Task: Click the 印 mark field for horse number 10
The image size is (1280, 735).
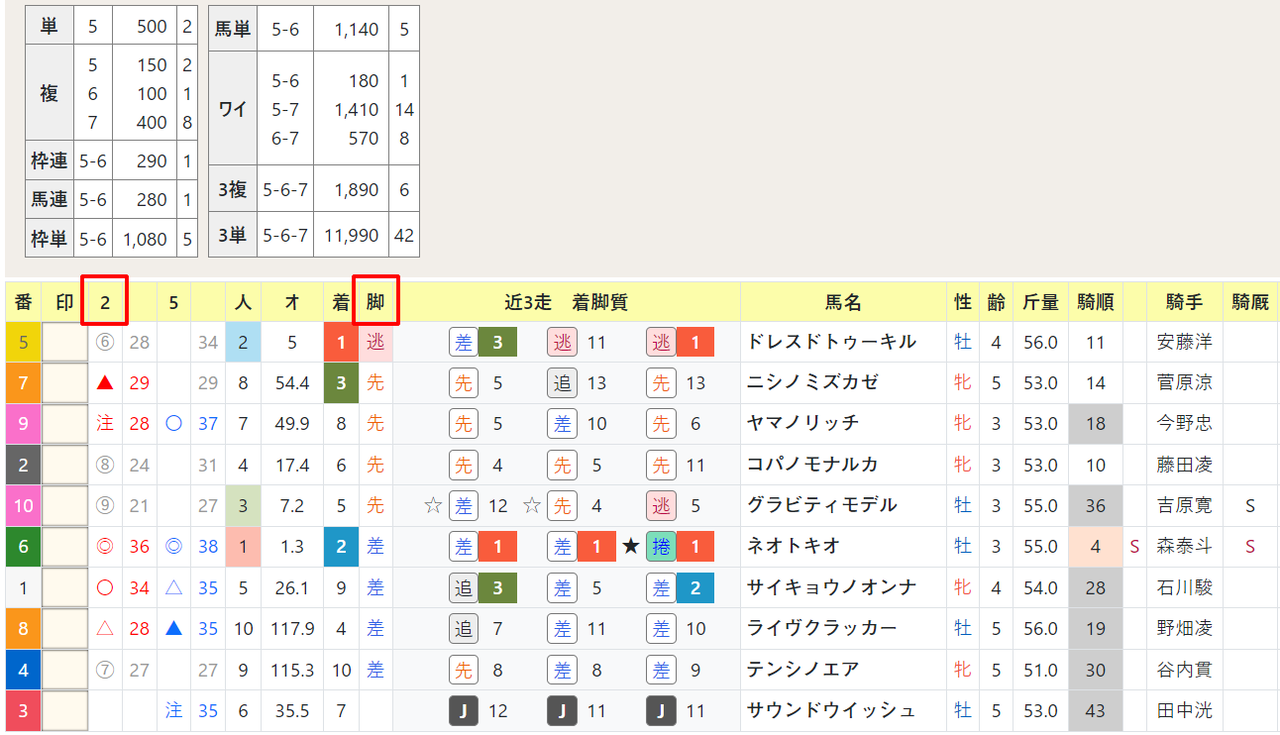Action: click(x=64, y=505)
